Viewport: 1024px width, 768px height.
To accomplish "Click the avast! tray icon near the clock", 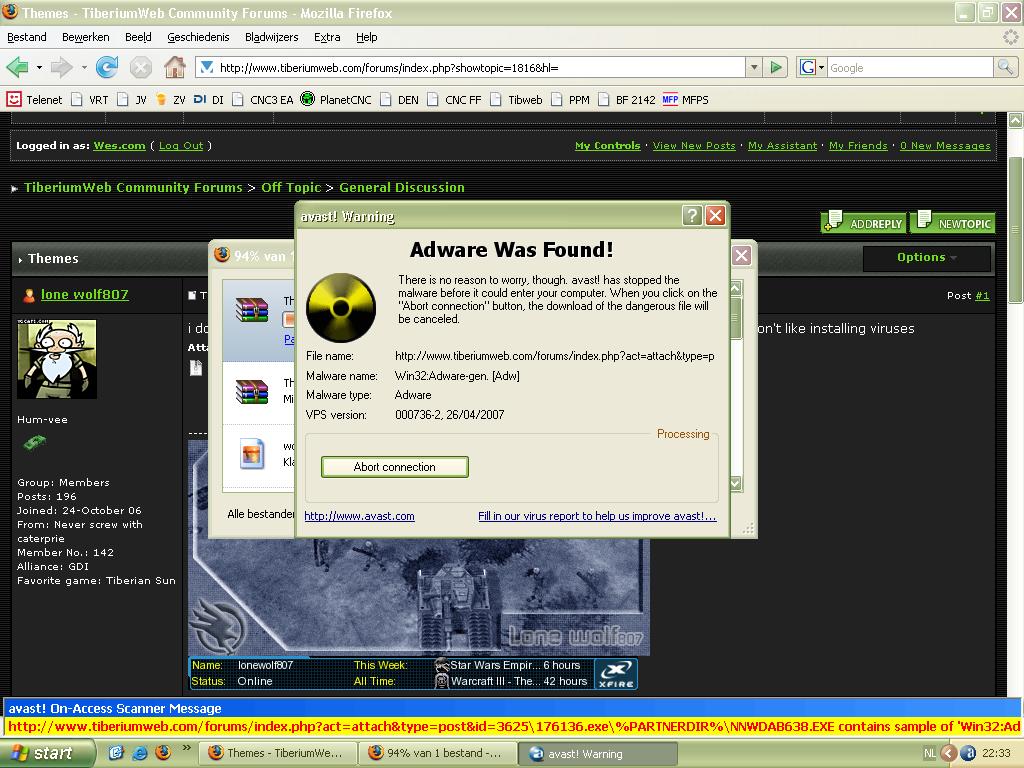I will pos(967,753).
